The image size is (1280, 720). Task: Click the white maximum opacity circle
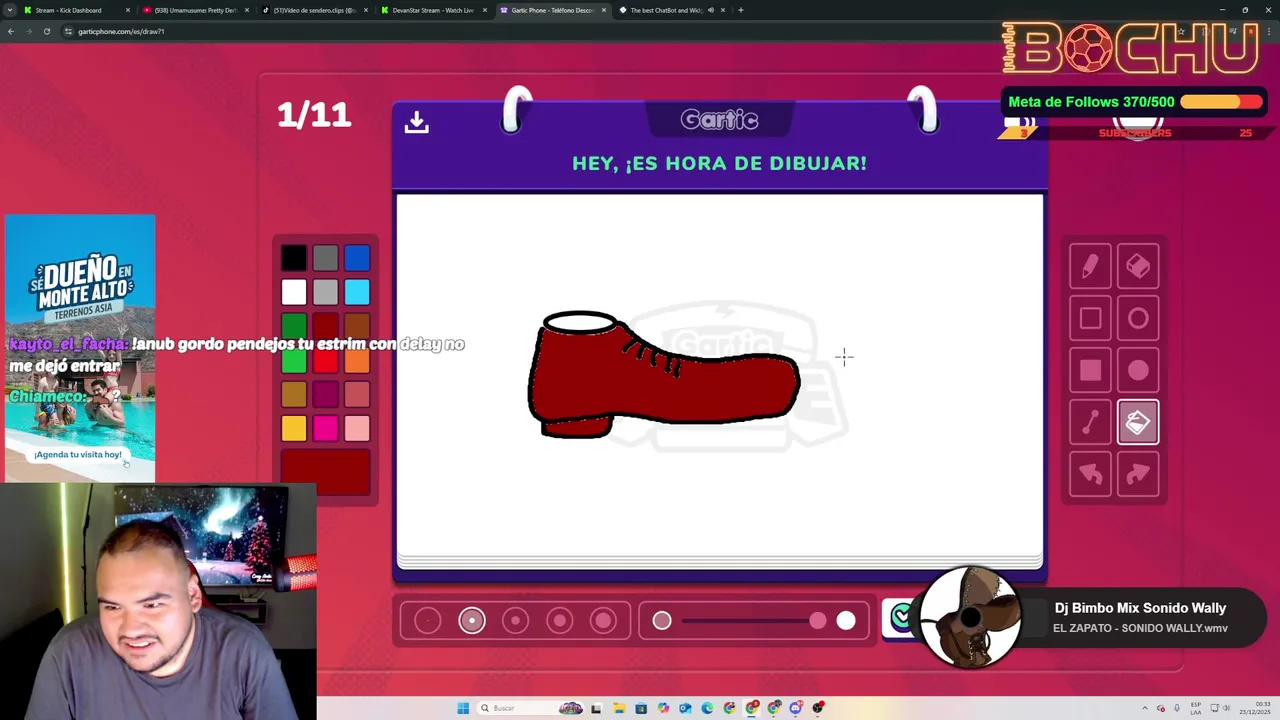(x=846, y=621)
